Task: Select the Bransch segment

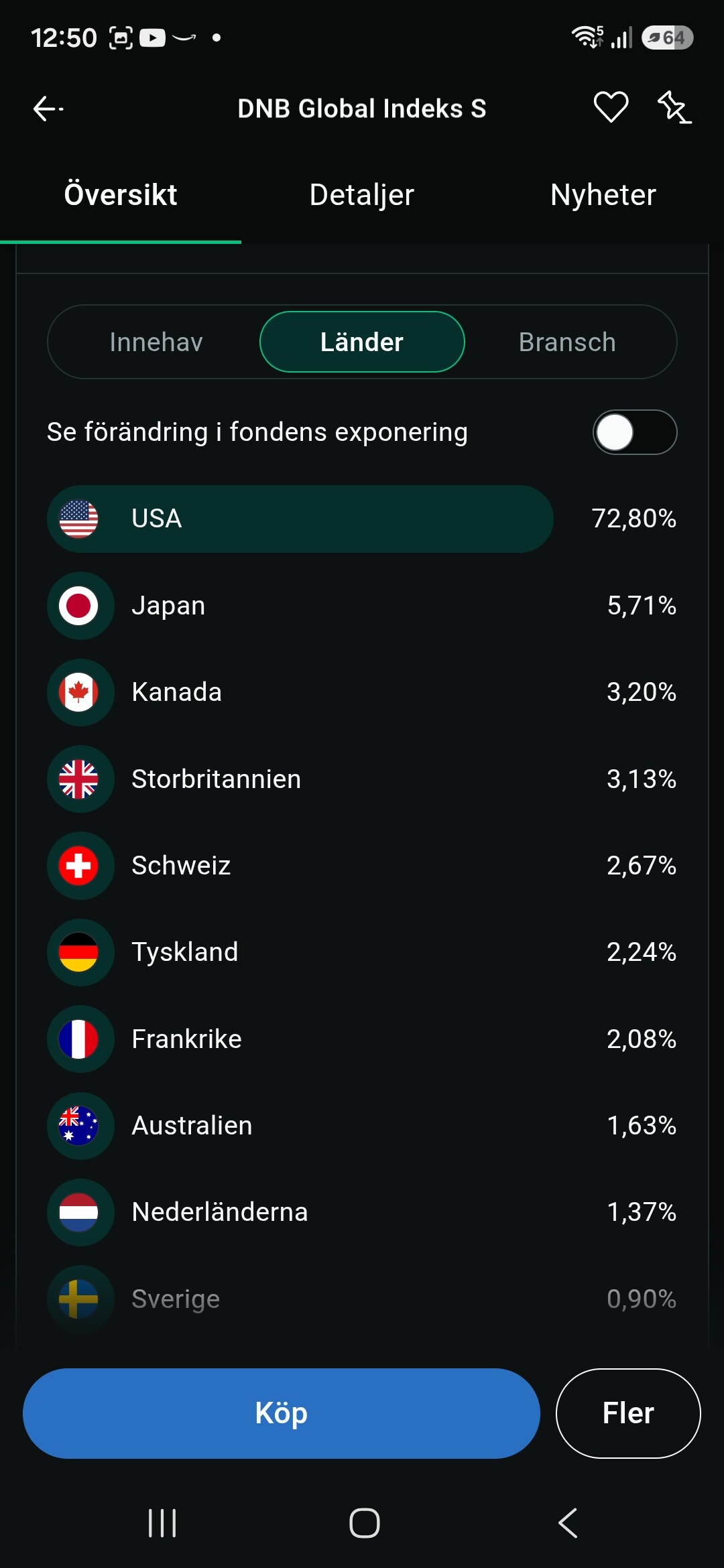Action: coord(567,342)
